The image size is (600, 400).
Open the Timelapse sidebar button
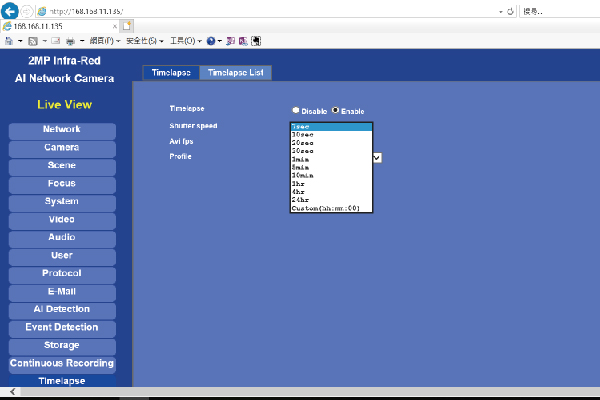pos(62,380)
